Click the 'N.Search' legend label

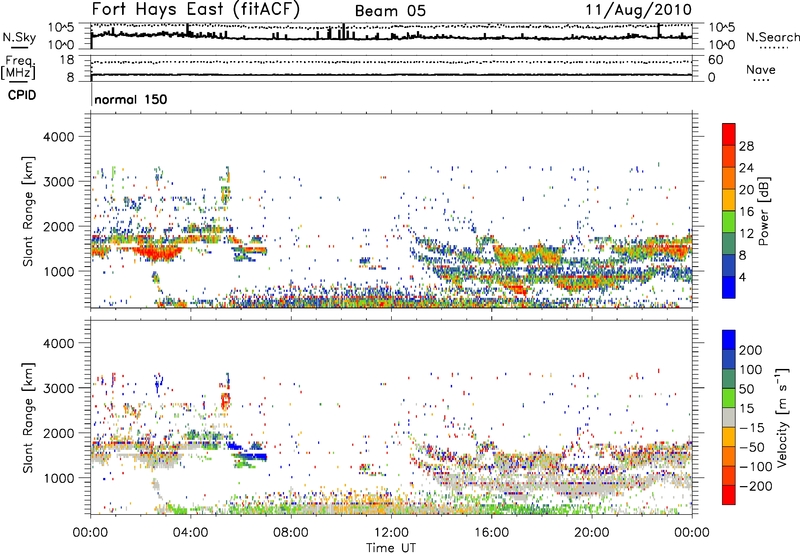(x=772, y=37)
